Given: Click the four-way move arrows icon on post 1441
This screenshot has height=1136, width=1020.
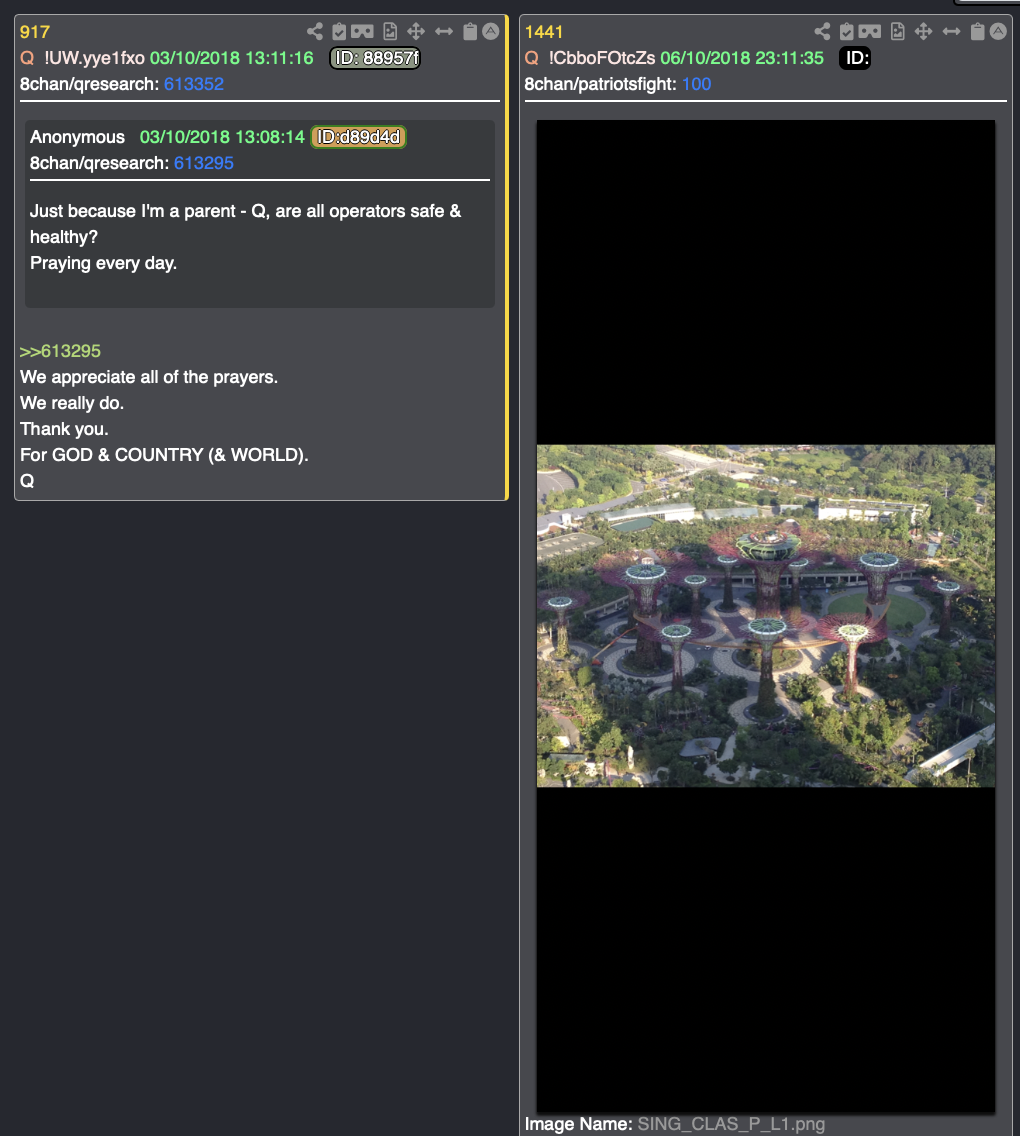Looking at the screenshot, I should (x=924, y=31).
